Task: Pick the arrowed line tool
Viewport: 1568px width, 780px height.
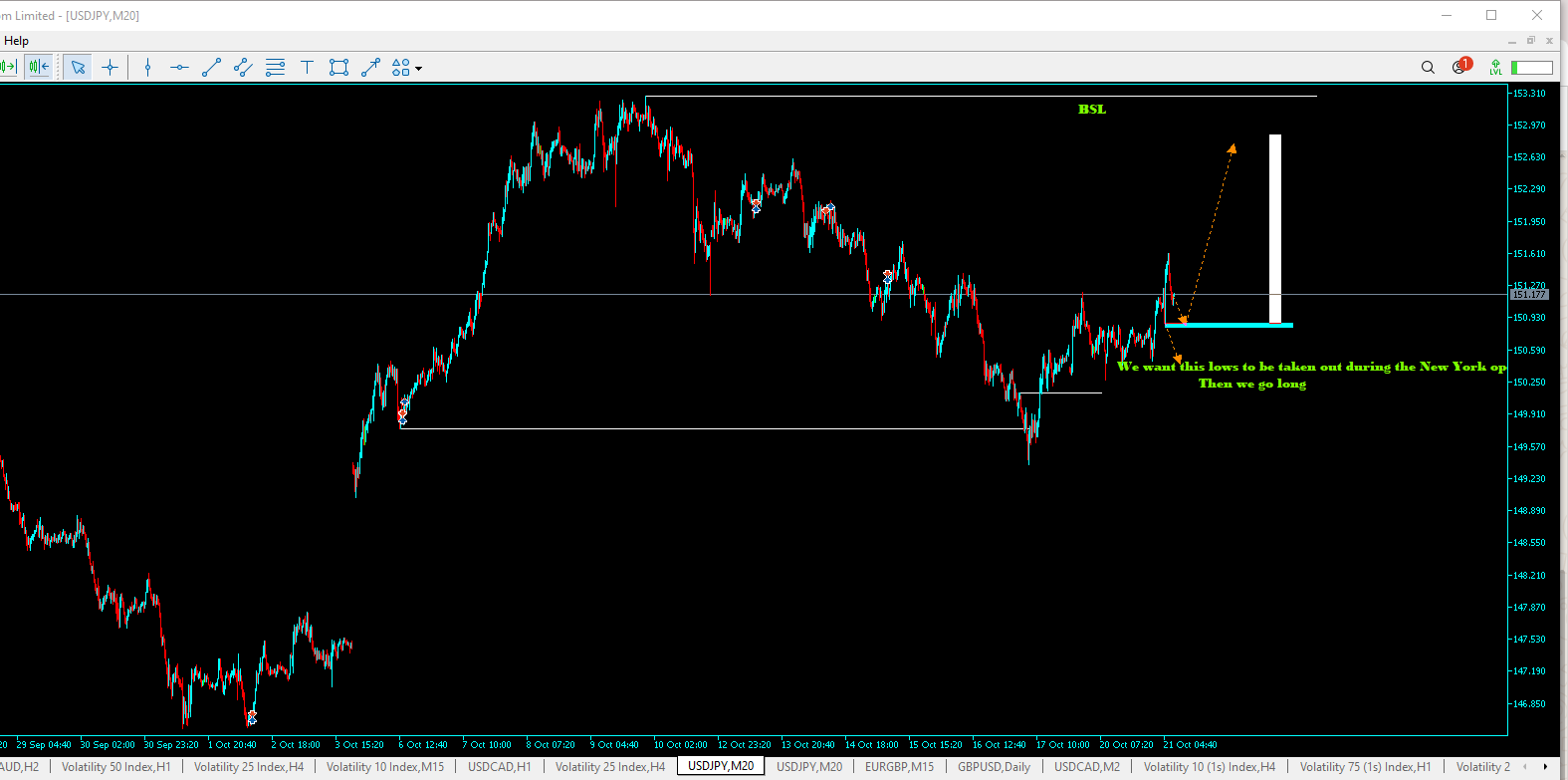Action: point(370,68)
